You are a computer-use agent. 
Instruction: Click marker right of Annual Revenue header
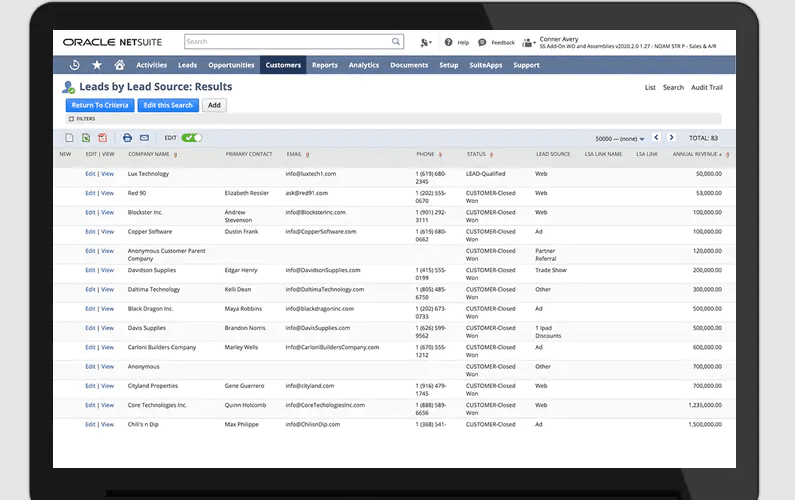(x=728, y=155)
